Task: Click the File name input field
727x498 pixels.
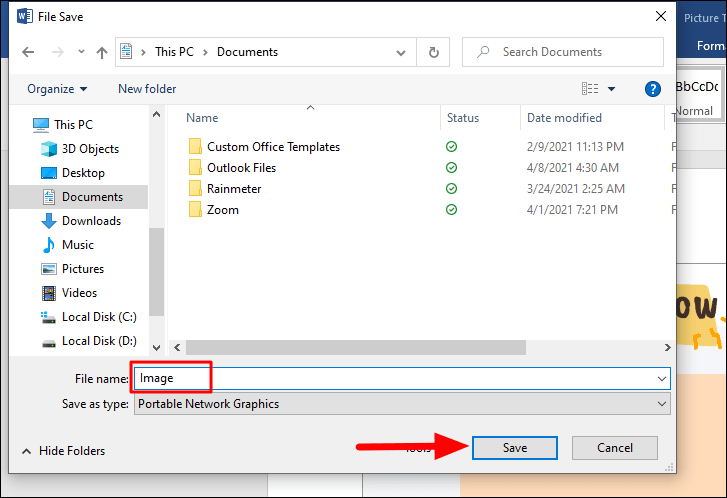Action: (400, 379)
